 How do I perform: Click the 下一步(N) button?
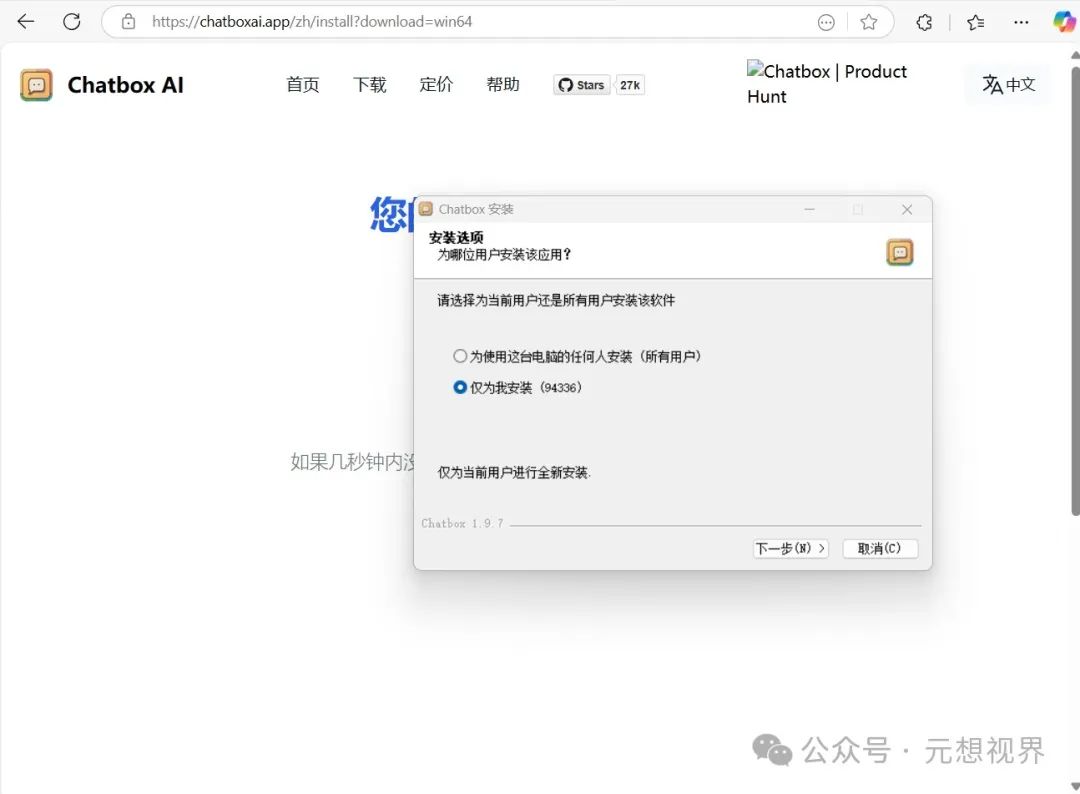coord(791,548)
